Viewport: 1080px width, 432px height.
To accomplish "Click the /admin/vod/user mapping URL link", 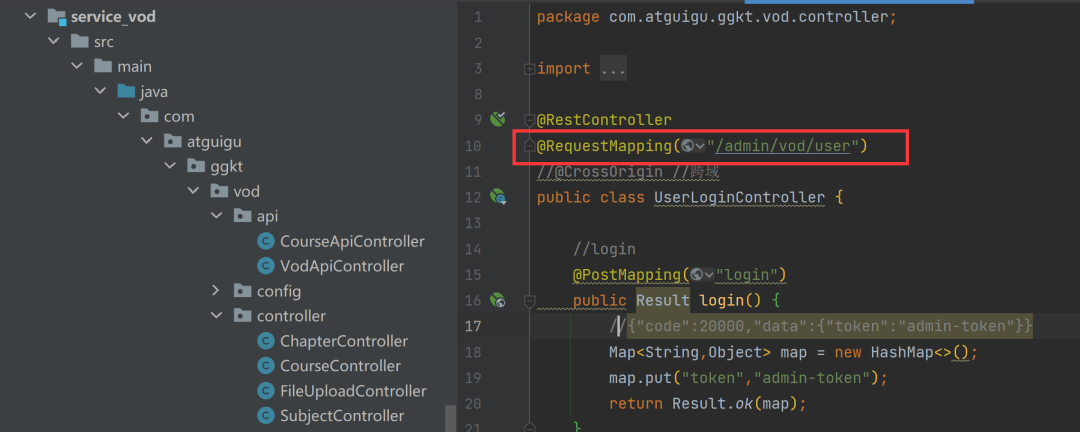I will [x=784, y=147].
